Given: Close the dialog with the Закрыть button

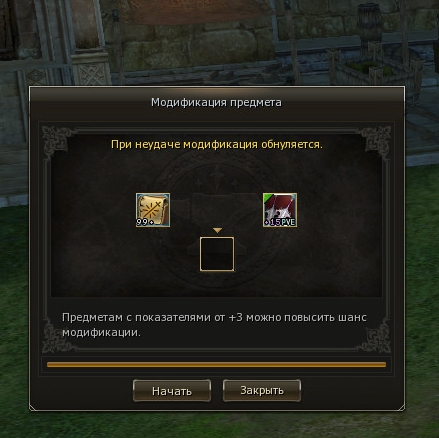Looking at the screenshot, I should coord(262,390).
